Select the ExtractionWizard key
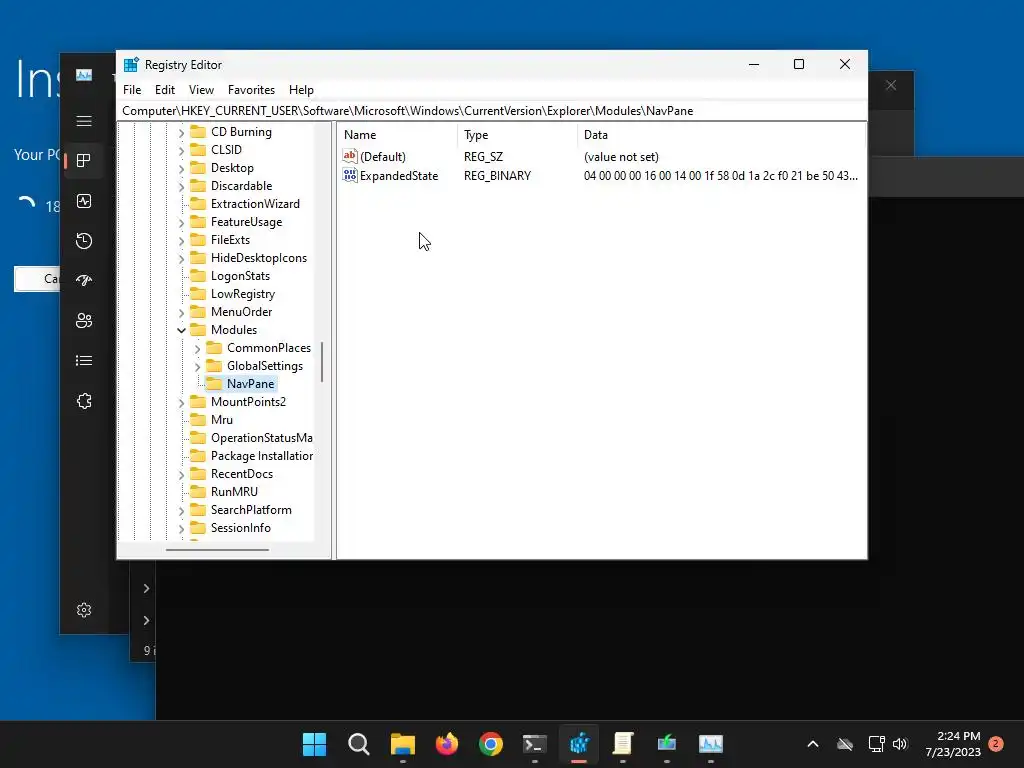 255,204
